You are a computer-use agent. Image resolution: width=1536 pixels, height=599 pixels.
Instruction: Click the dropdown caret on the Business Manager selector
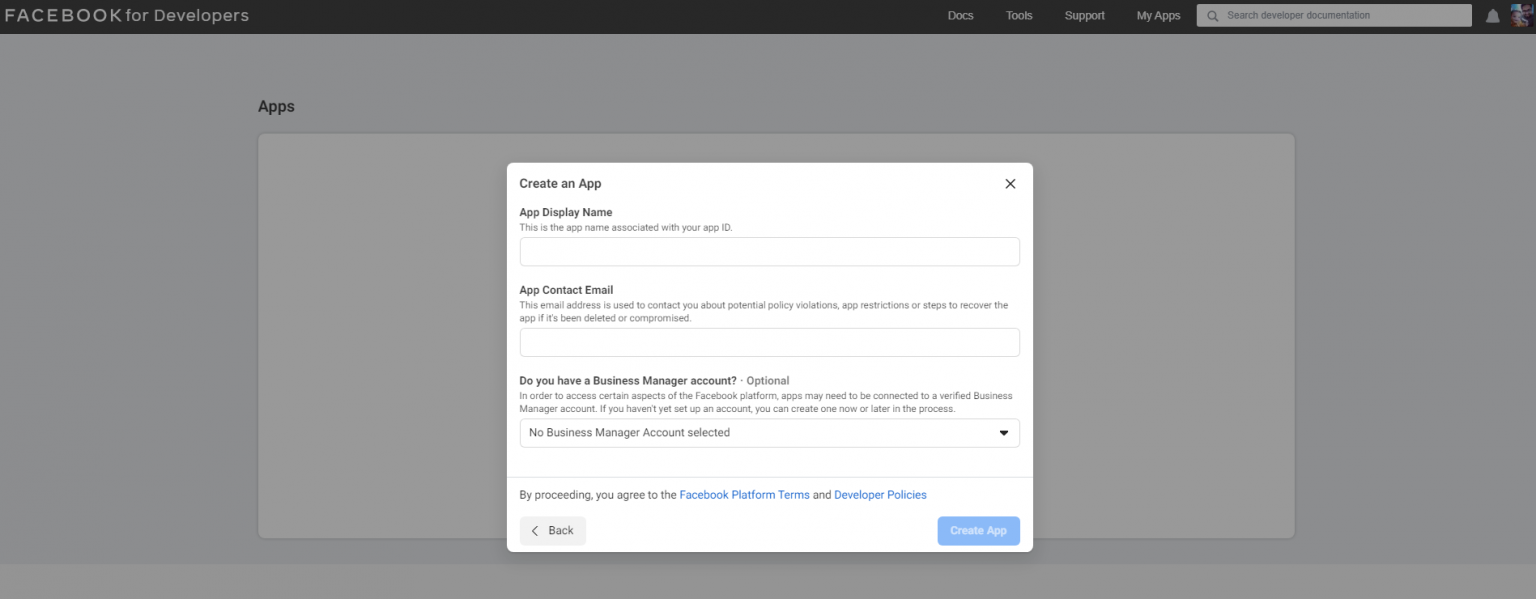click(x=1003, y=432)
